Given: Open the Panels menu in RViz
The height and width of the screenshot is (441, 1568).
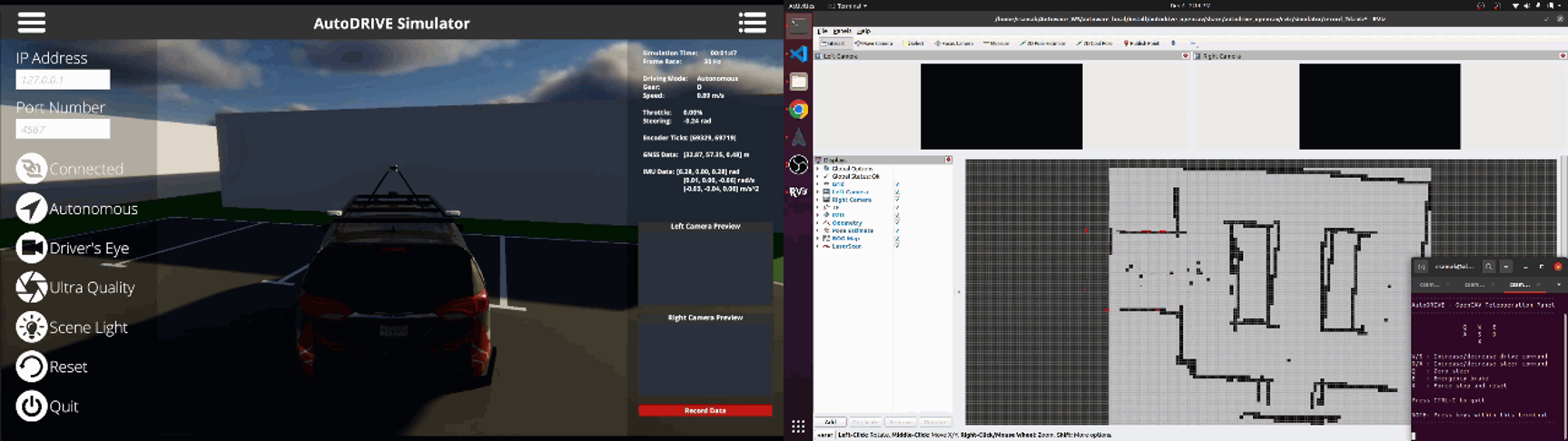Looking at the screenshot, I should point(842,31).
